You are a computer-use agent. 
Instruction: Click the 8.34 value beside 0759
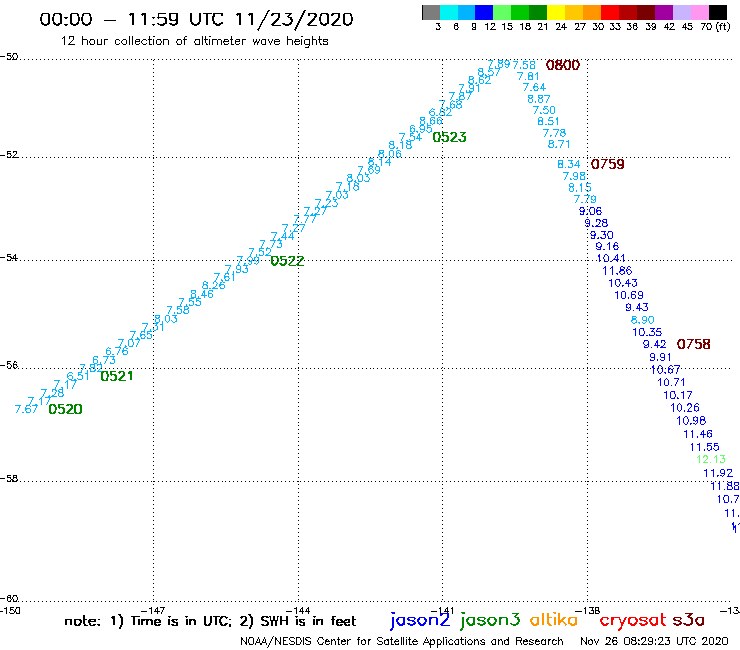569,164
